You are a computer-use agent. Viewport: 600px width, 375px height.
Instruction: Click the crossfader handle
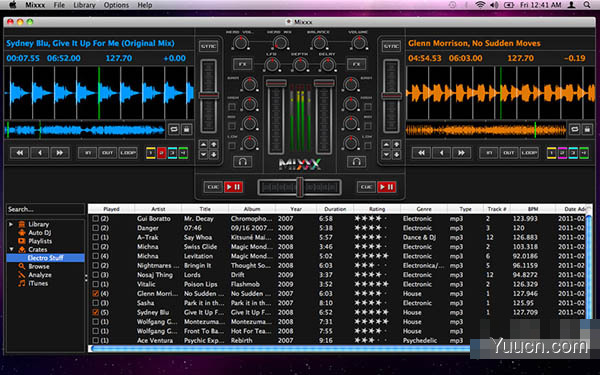[x=300, y=187]
